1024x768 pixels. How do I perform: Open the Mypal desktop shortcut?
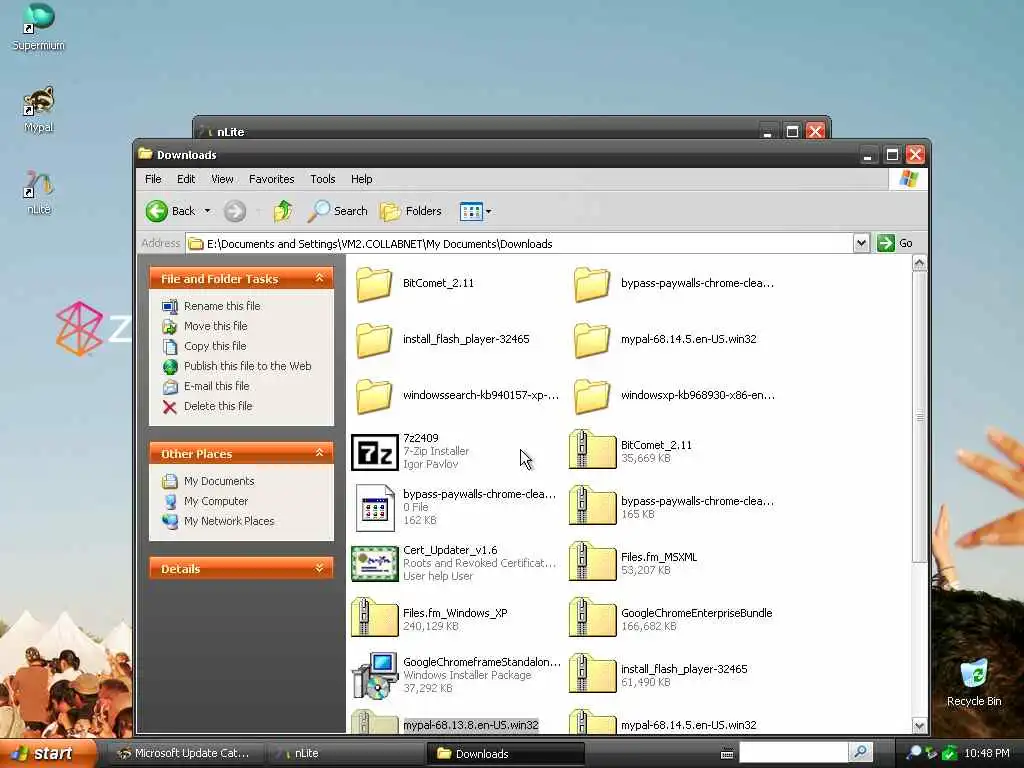[x=39, y=109]
